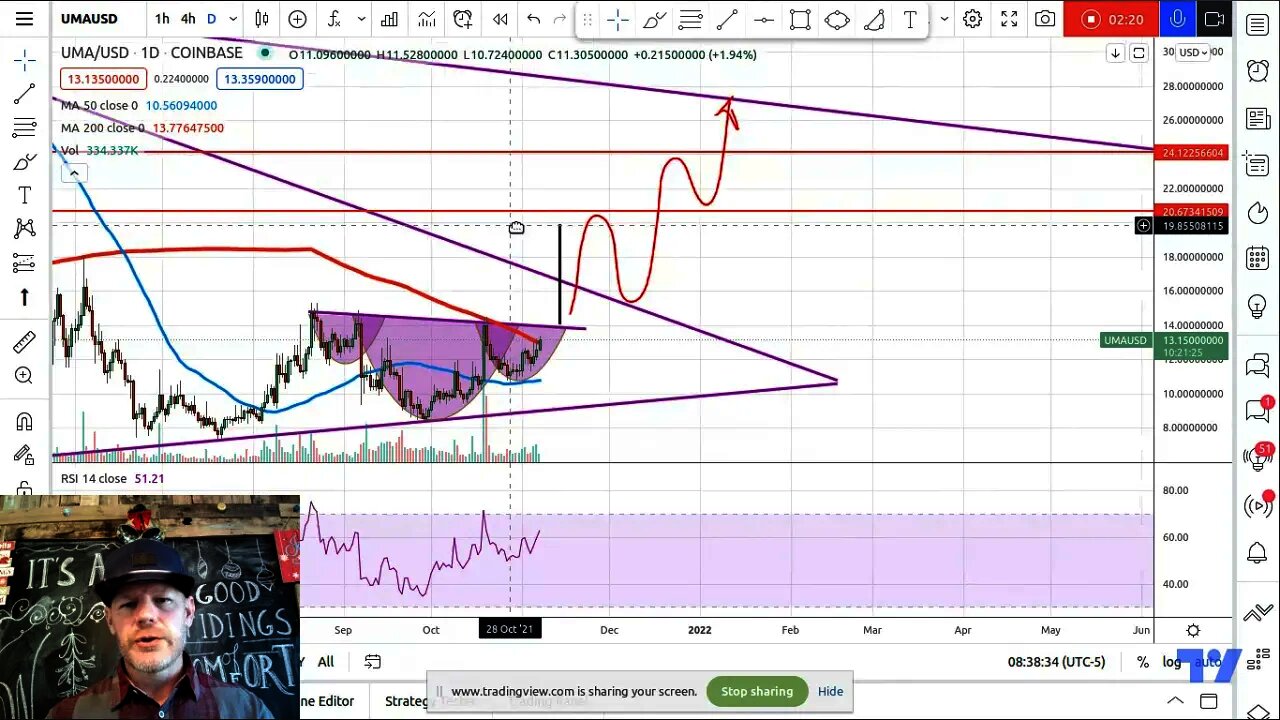Select the crosshair cursor in the floating toolbar

618,18
